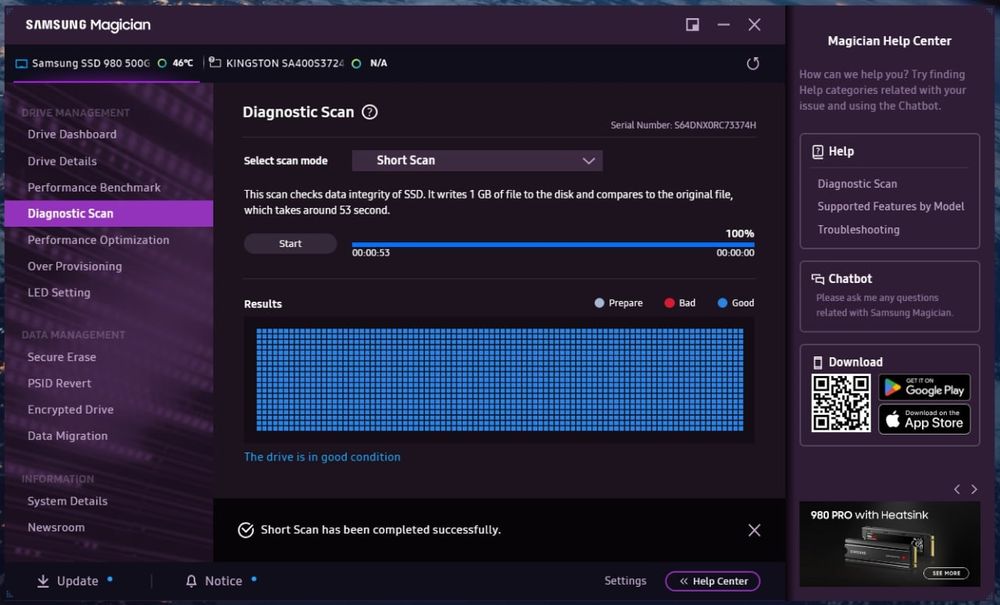Collapse the Help Center panel button
The image size is (1000, 605).
[x=712, y=581]
